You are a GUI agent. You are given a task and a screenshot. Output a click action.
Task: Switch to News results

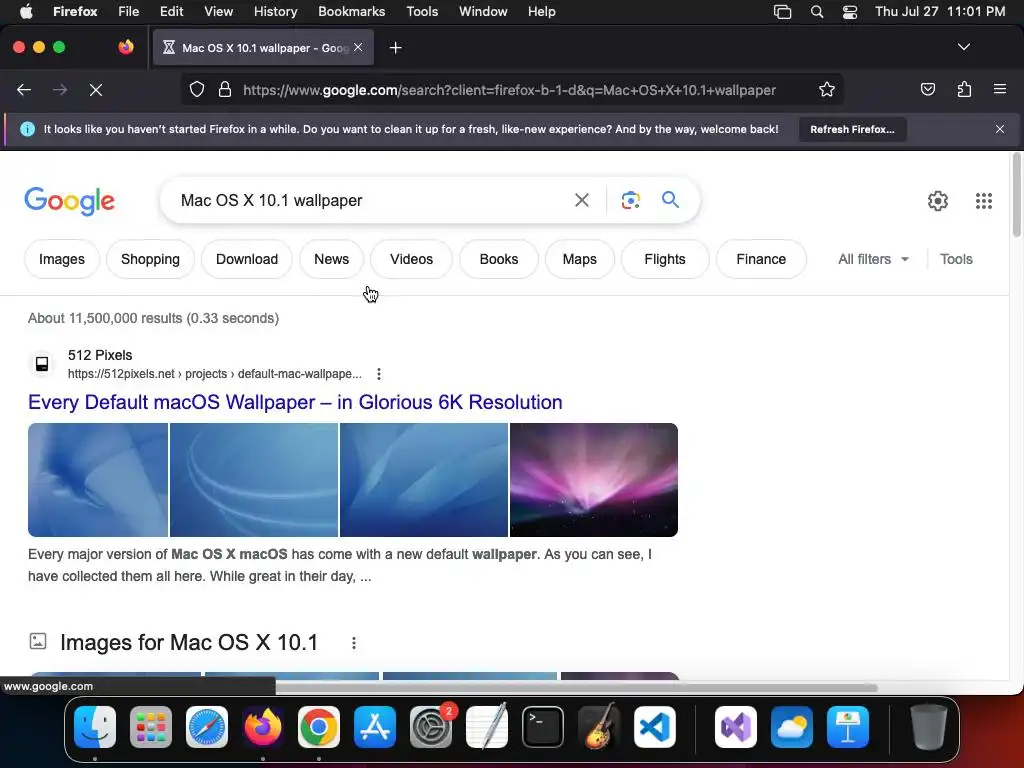(x=331, y=259)
